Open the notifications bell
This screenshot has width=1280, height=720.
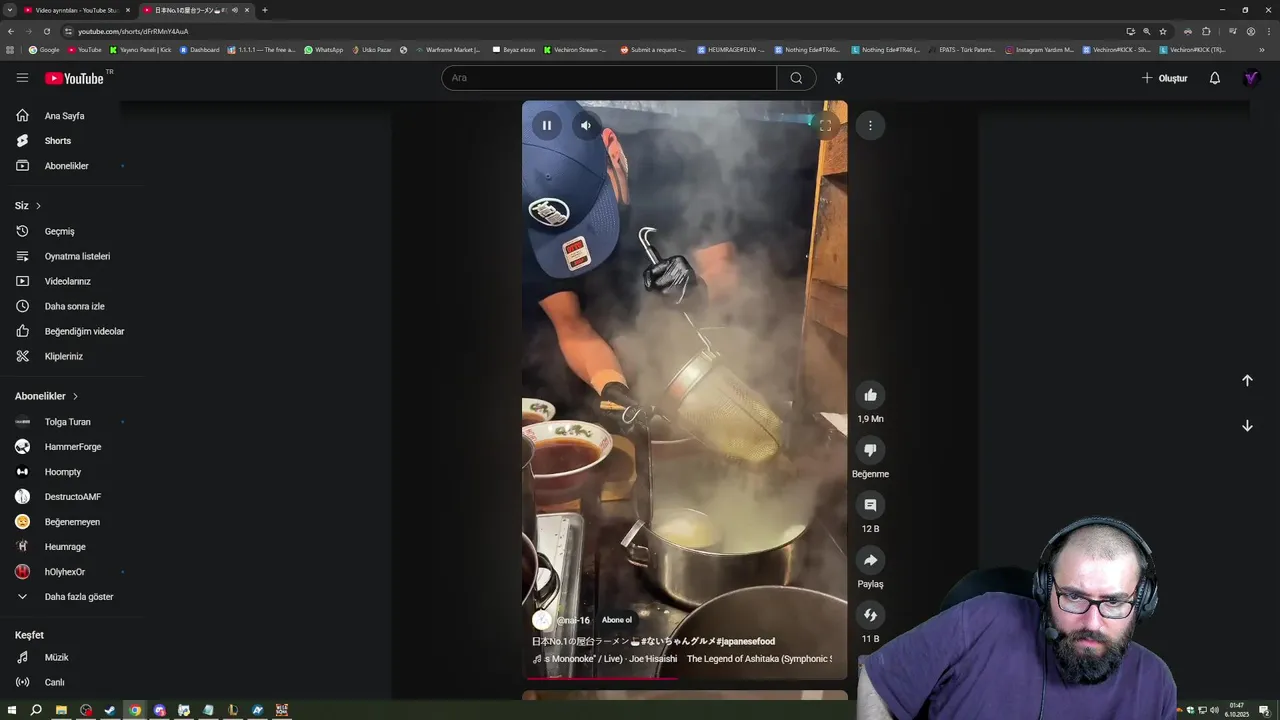tap(1215, 78)
